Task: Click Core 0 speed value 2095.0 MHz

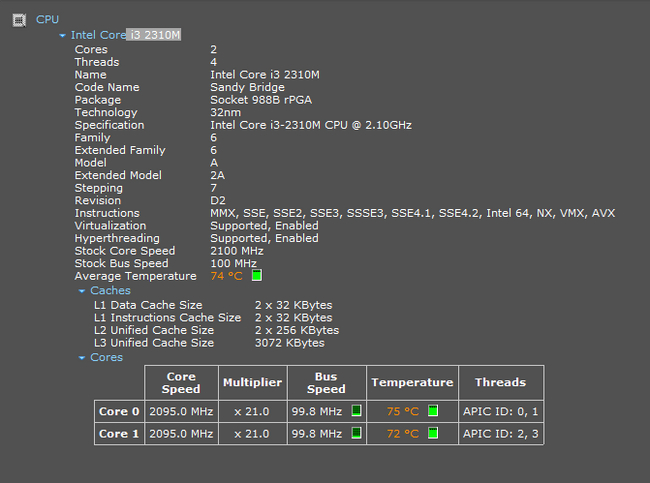Action: [181, 411]
